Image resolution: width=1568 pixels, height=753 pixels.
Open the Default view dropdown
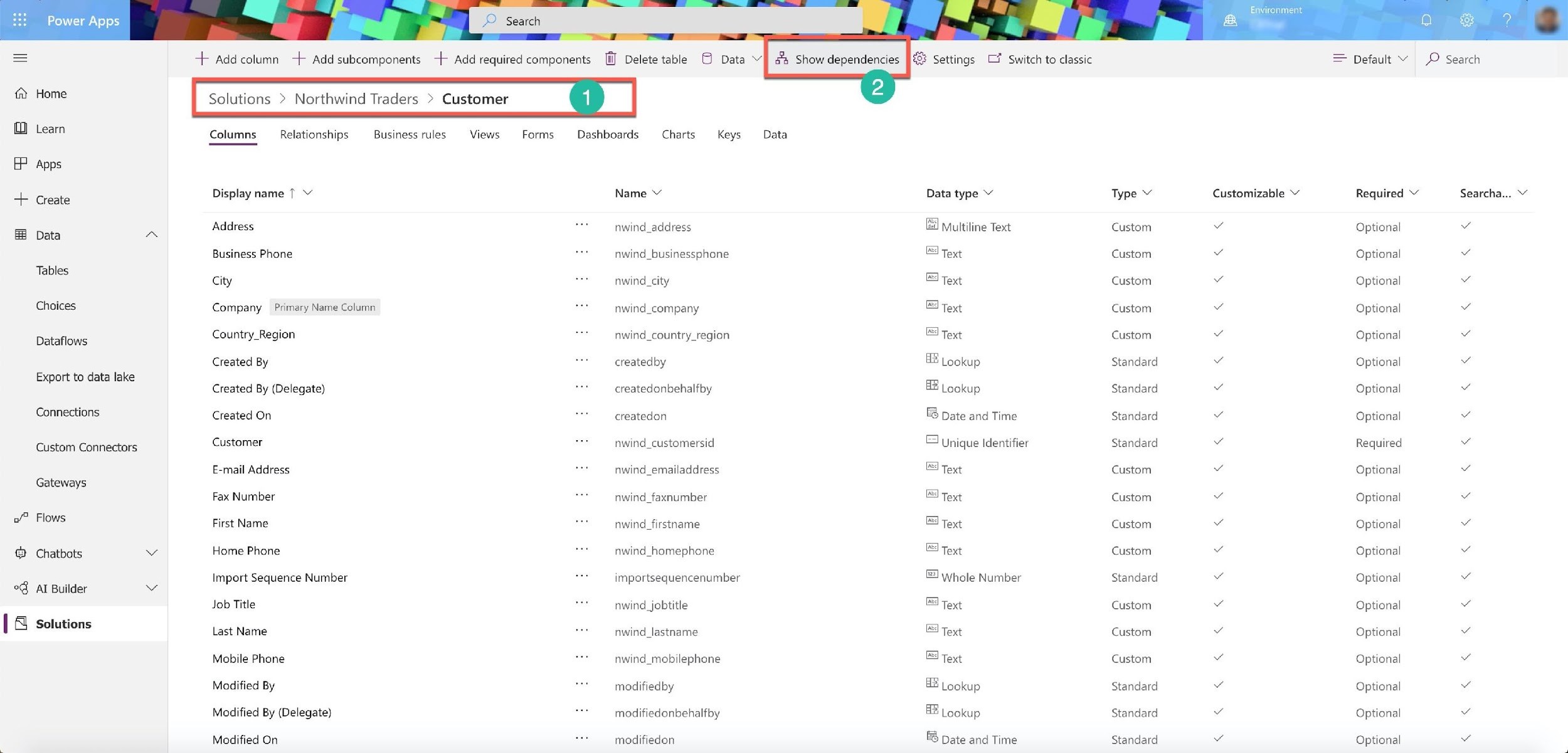[1371, 59]
